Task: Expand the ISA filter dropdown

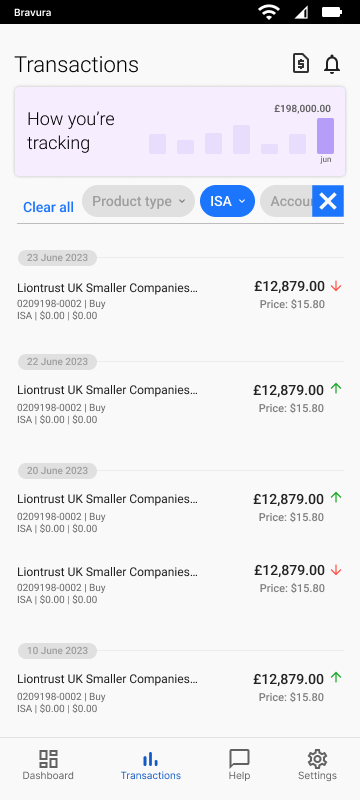Action: [227, 201]
